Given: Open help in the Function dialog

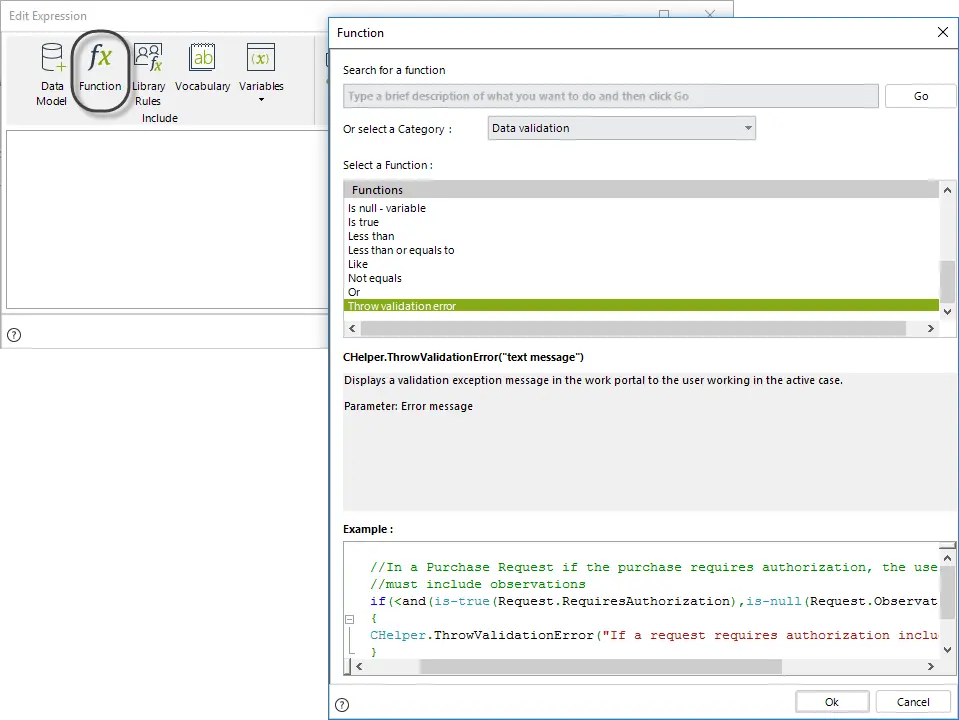Looking at the screenshot, I should click(x=342, y=705).
